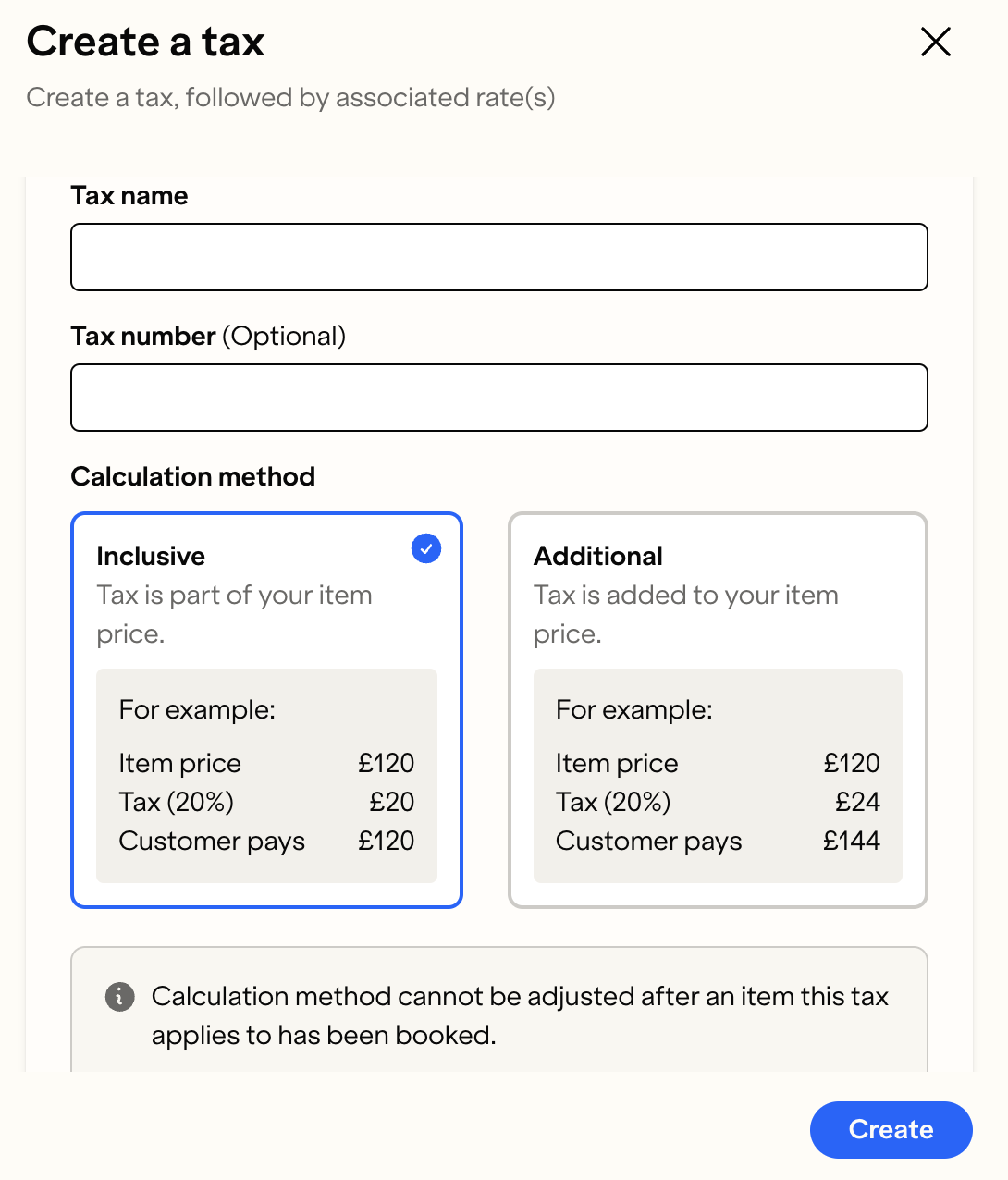Select the Additional calculation method
This screenshot has width=1008, height=1180.
[x=718, y=710]
